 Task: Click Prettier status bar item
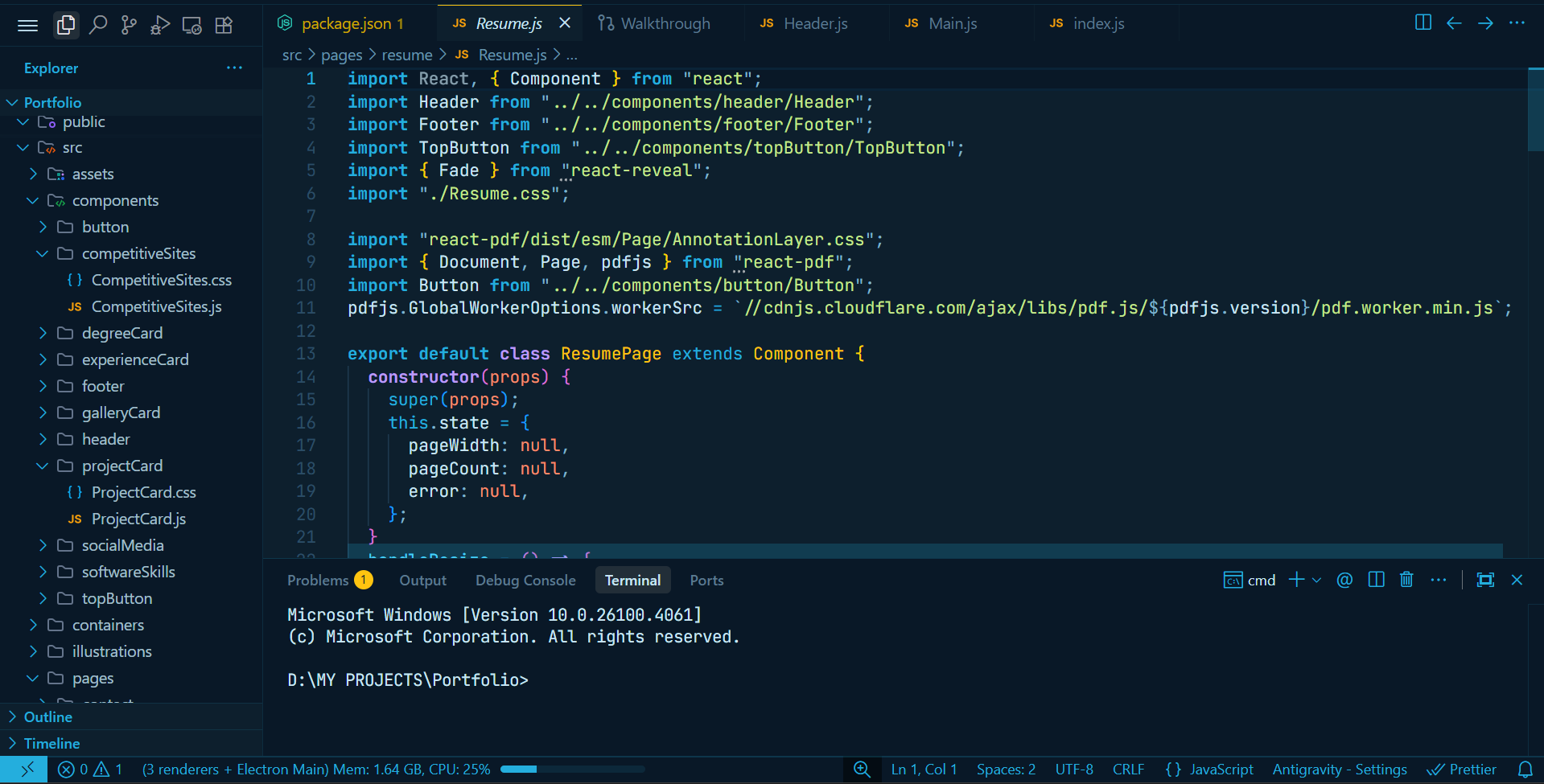[1461, 770]
